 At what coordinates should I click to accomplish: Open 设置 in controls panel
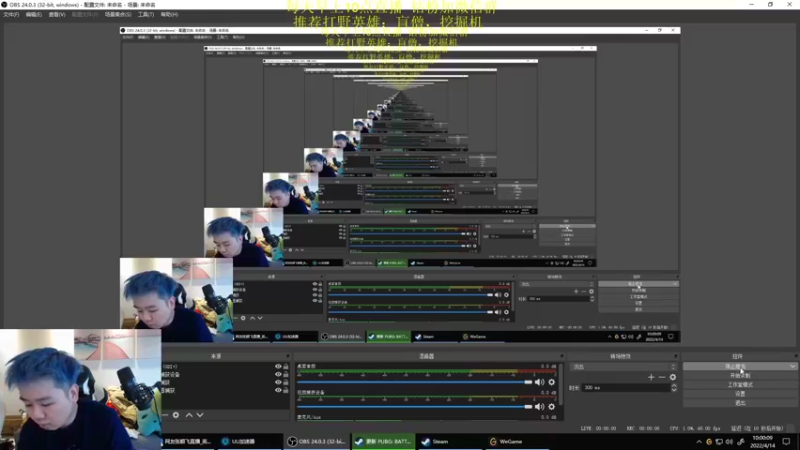point(740,394)
